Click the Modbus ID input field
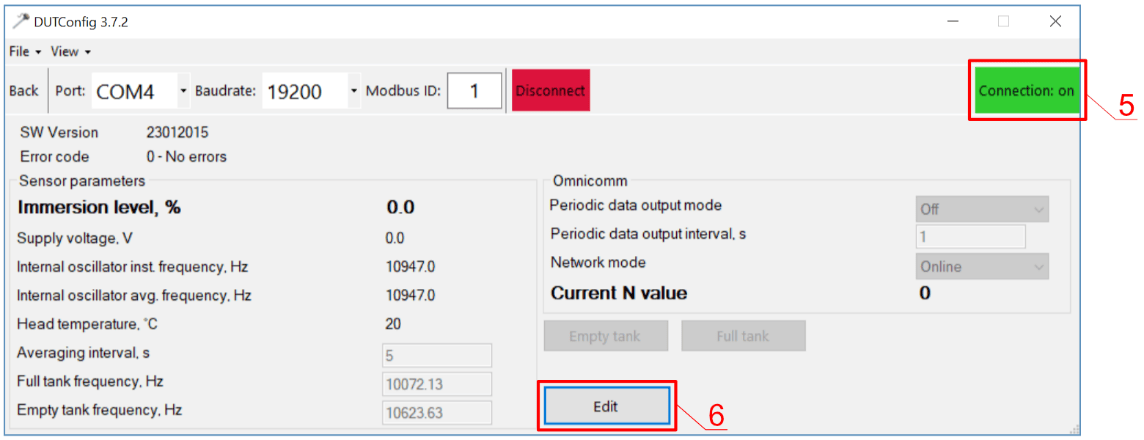This screenshot has width=1144, height=440. (474, 91)
